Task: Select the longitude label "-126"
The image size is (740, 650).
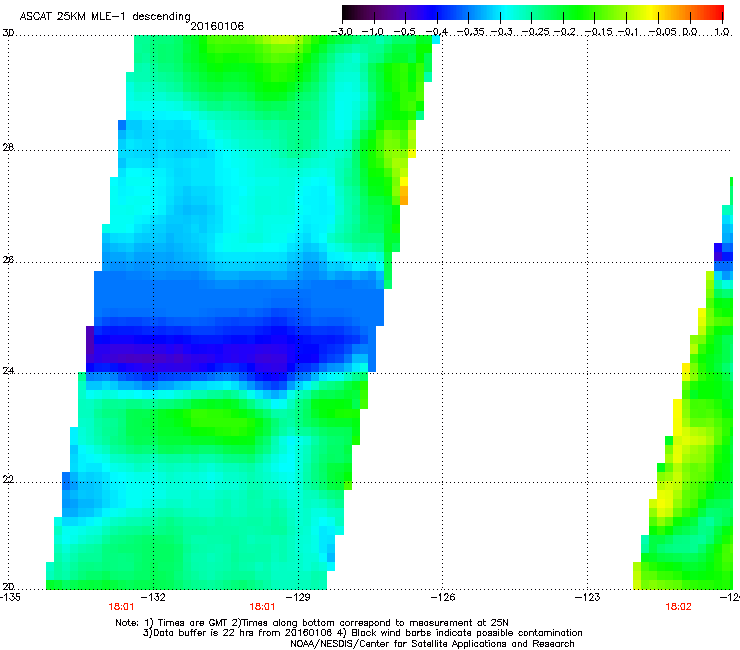Action: coord(444,597)
